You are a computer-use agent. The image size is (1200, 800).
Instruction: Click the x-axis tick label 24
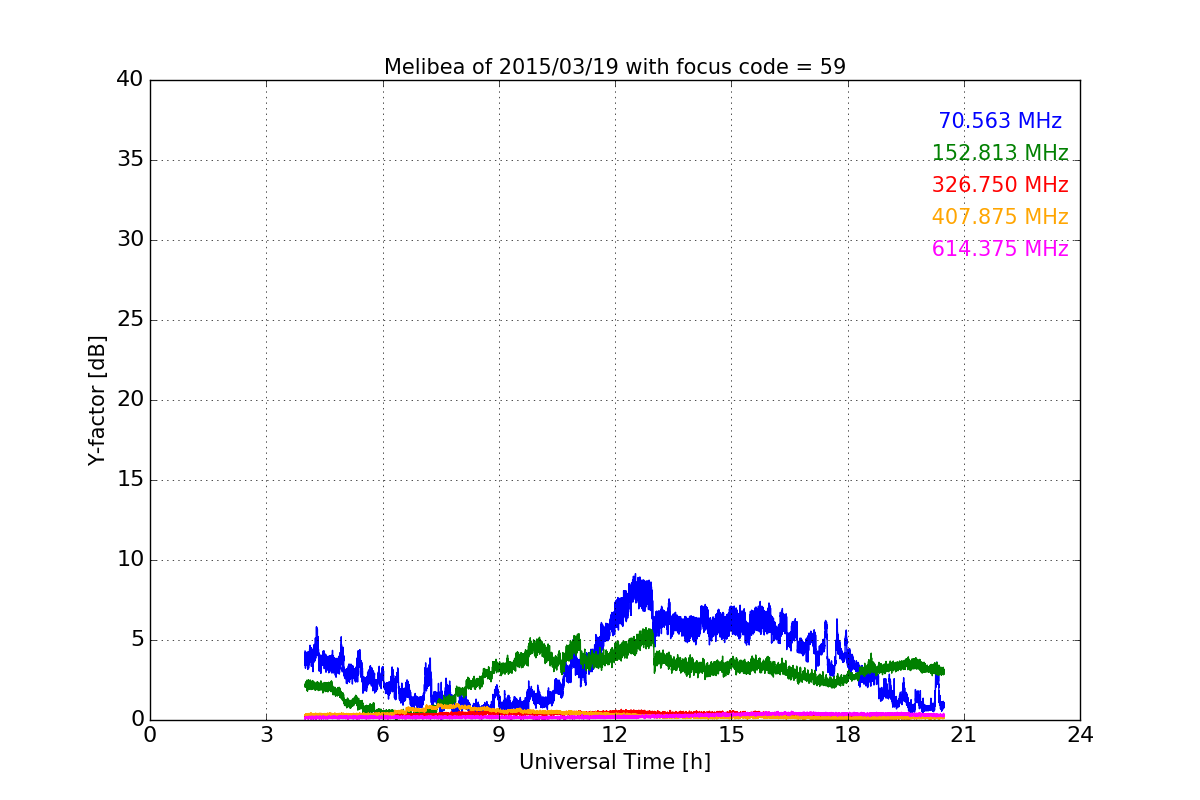[x=1080, y=734]
